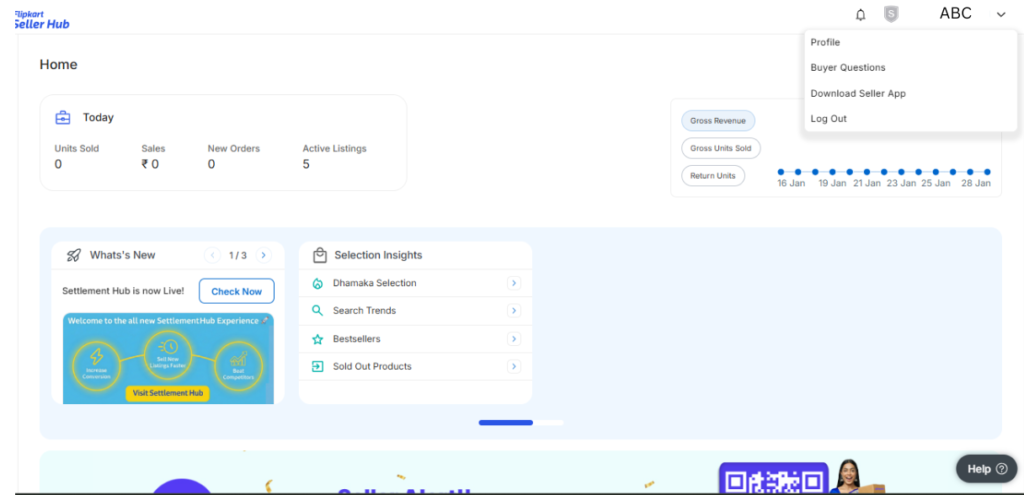
Task: Select the Gross Units Sold filter
Action: [721, 148]
